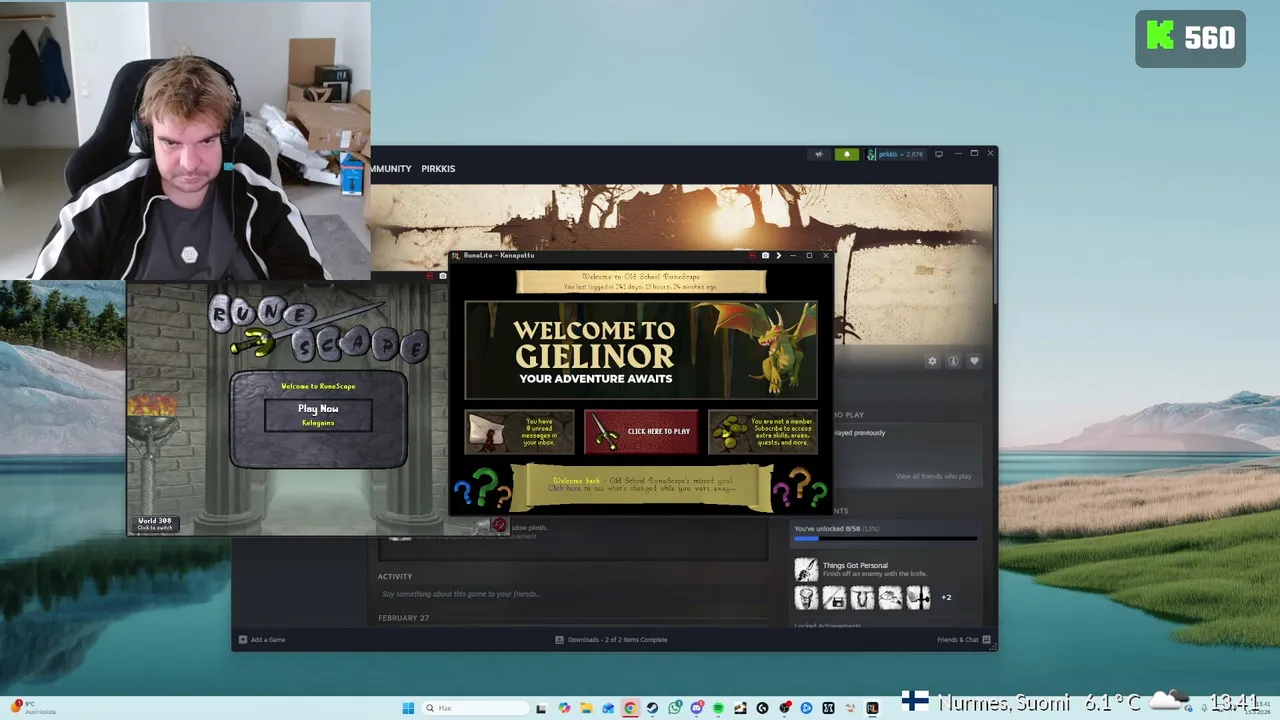Click View all friends who play
1280x720 pixels.
[933, 476]
